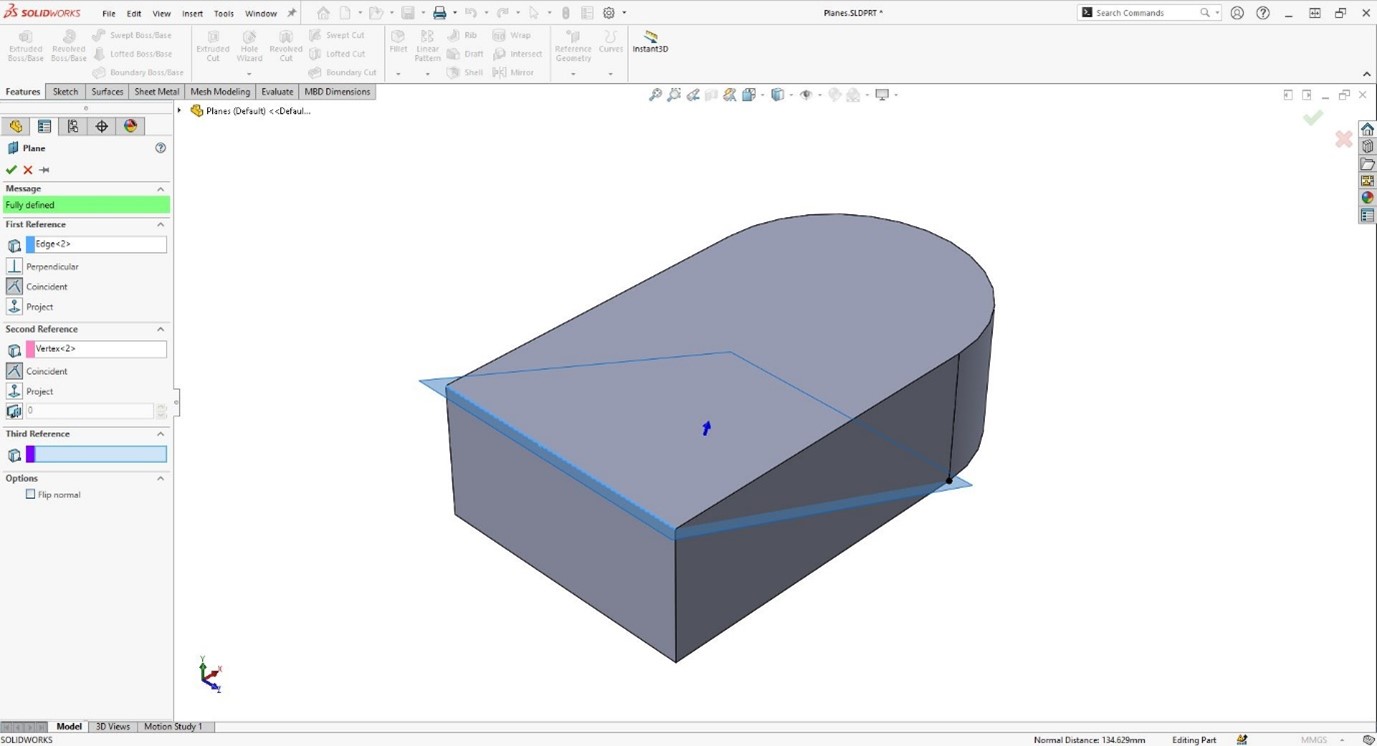Image resolution: width=1377 pixels, height=746 pixels.
Task: Collapse the Message group header
Action: pyautogui.click(x=159, y=188)
